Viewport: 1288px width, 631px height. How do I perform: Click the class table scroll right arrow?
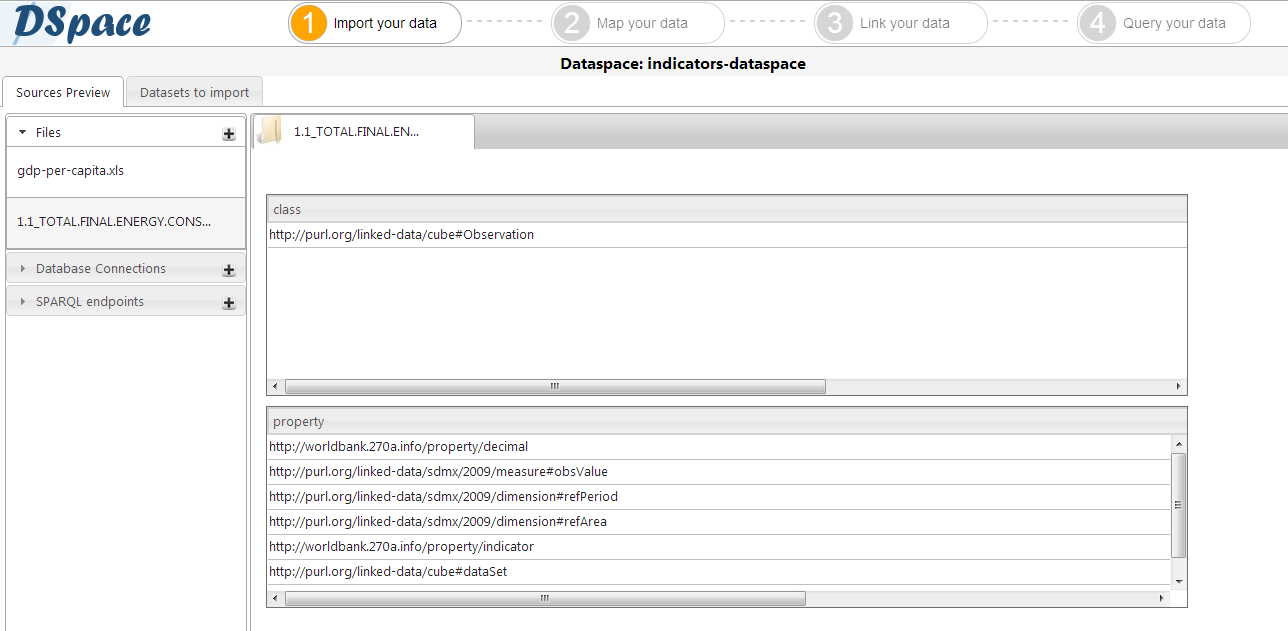tap(1179, 386)
